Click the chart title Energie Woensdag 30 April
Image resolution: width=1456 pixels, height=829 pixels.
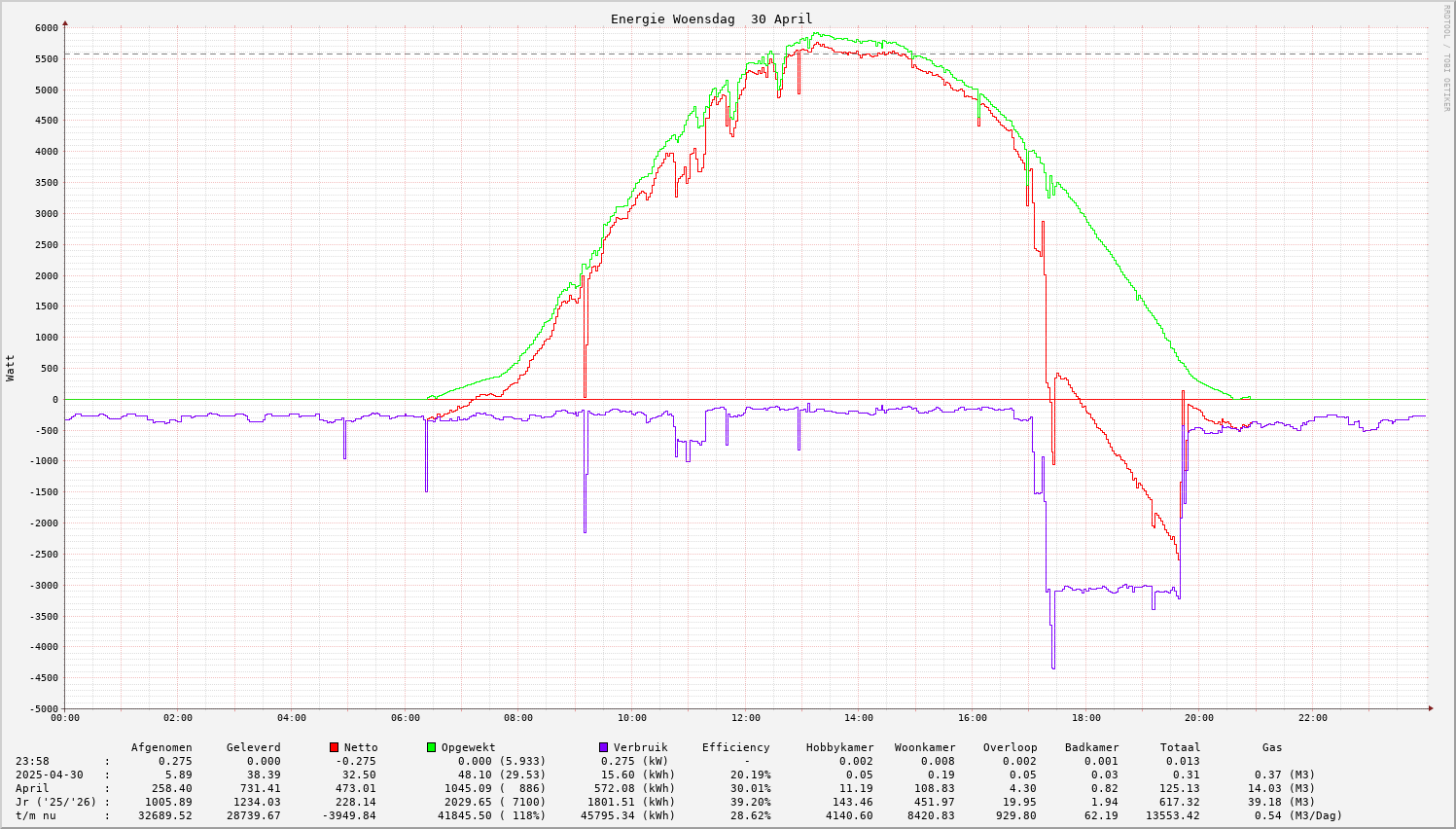(711, 19)
